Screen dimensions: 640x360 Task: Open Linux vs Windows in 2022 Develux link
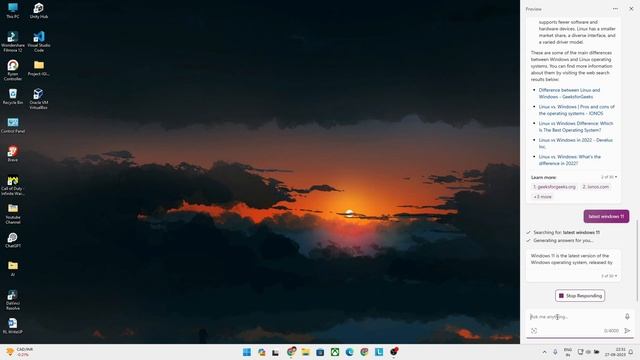click(576, 143)
